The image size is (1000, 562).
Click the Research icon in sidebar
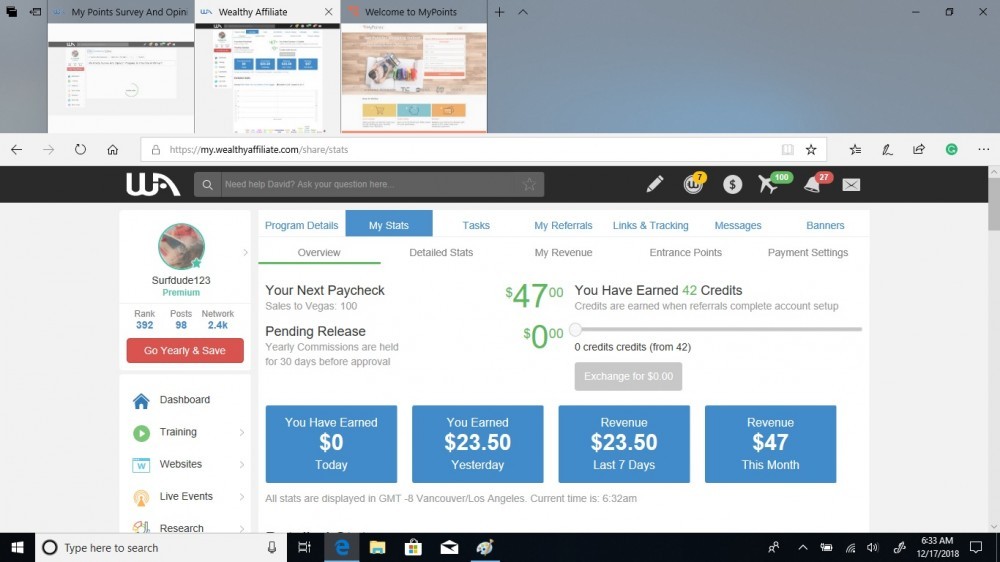141,527
